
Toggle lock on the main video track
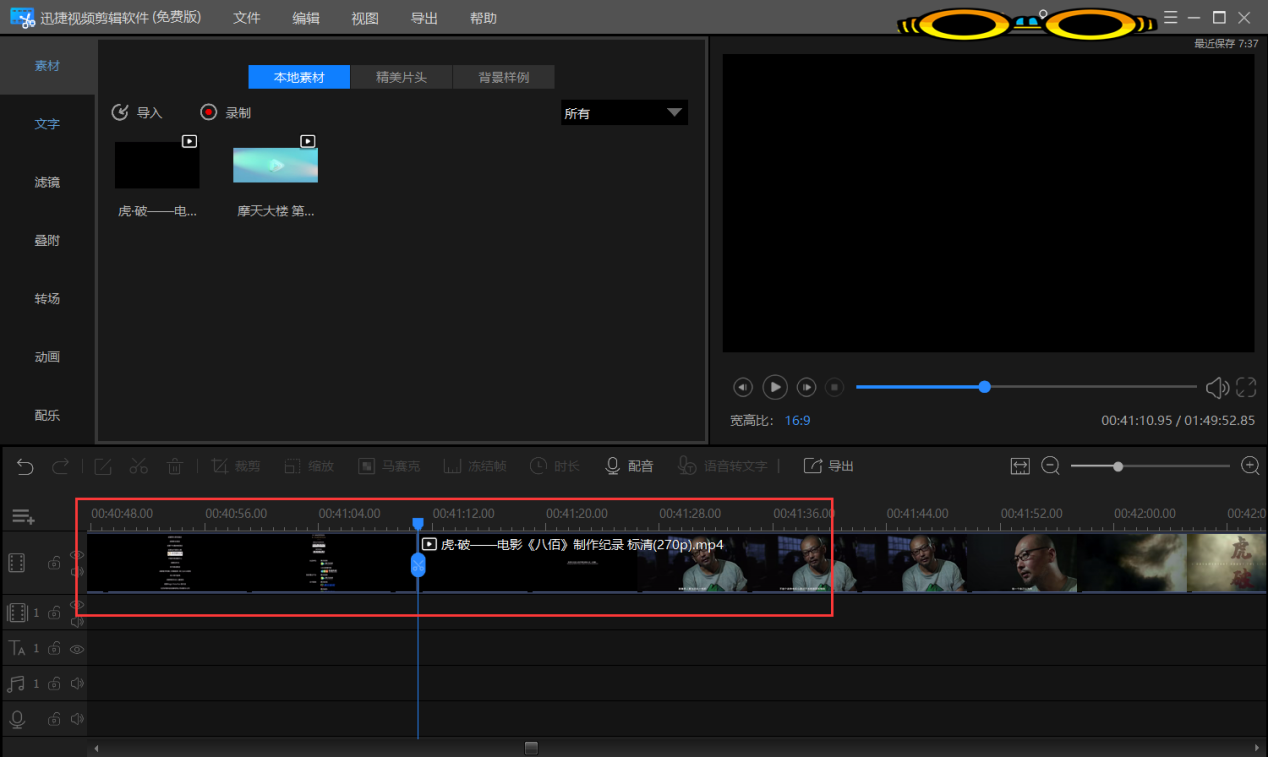(54, 563)
